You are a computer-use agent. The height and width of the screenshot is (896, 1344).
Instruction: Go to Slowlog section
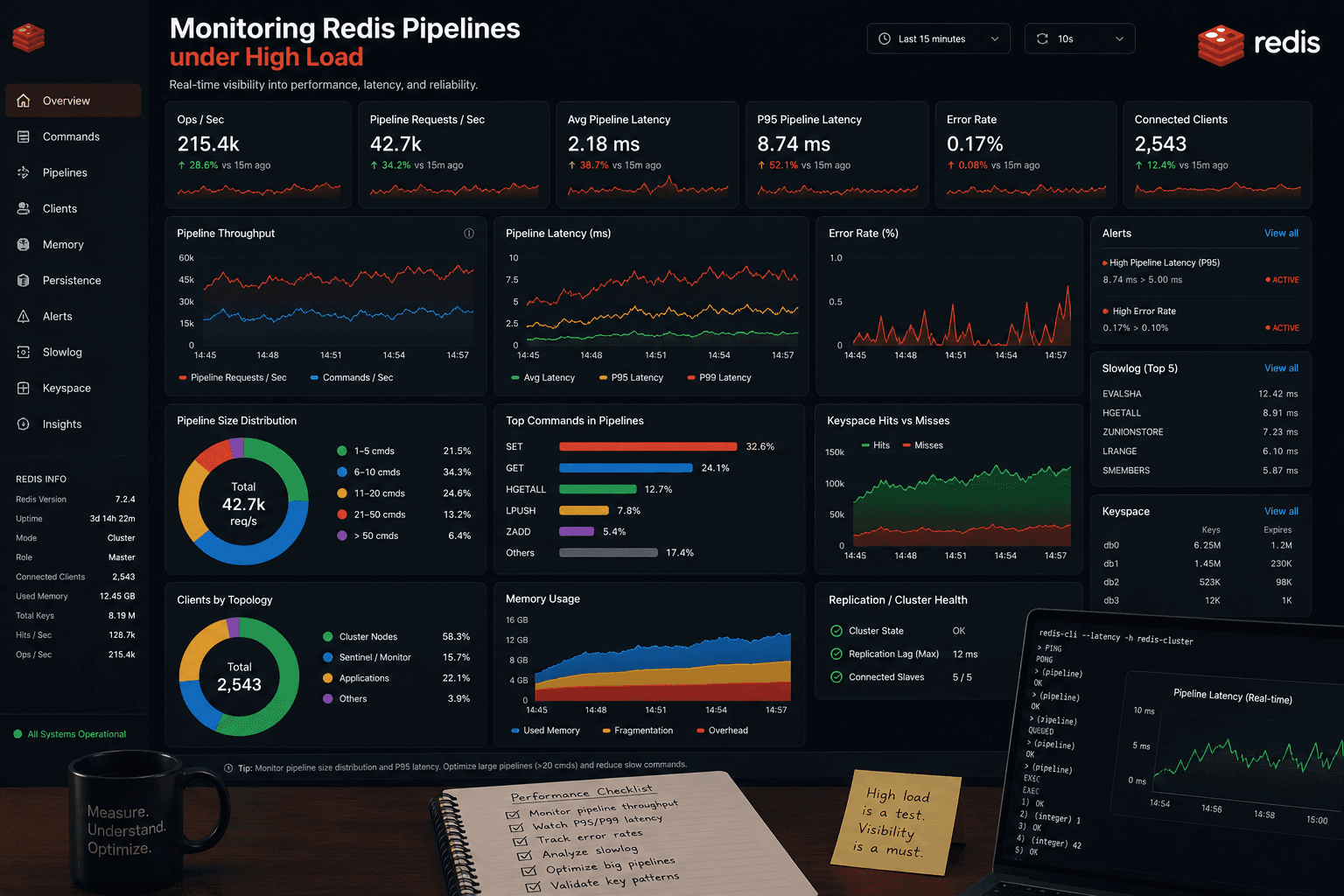(73, 352)
